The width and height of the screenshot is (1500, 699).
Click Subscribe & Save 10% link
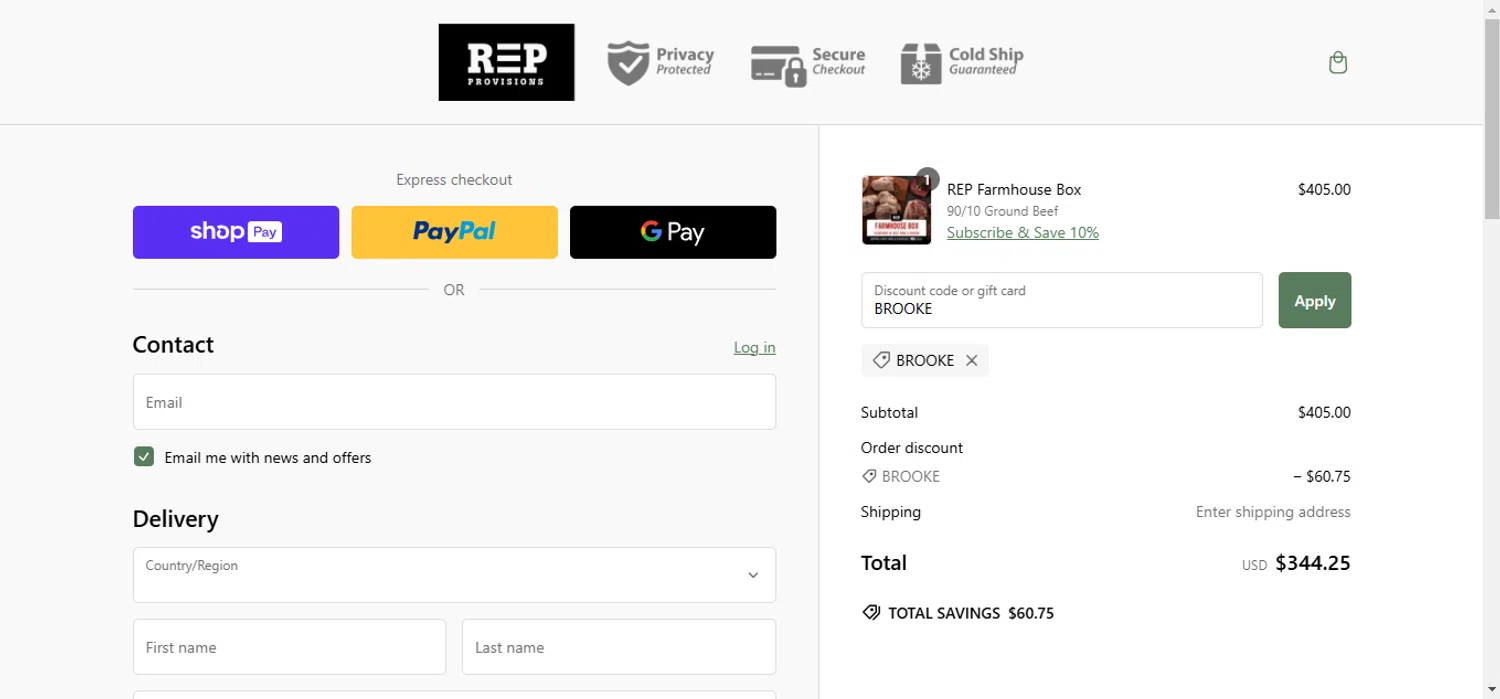pos(1023,232)
